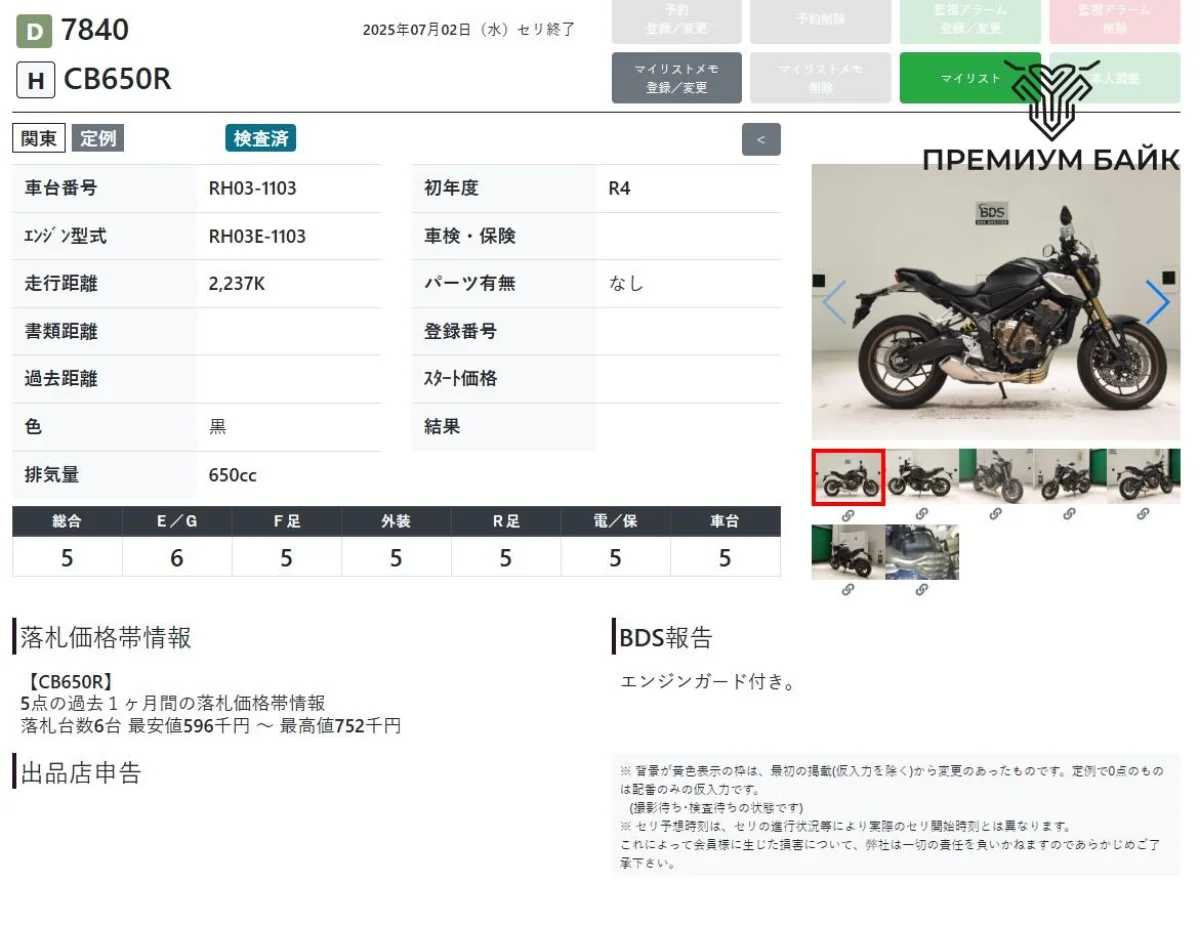The image size is (1200, 925).
Task: Click link icon under first bottom-row thumbnail
Action: (847, 590)
